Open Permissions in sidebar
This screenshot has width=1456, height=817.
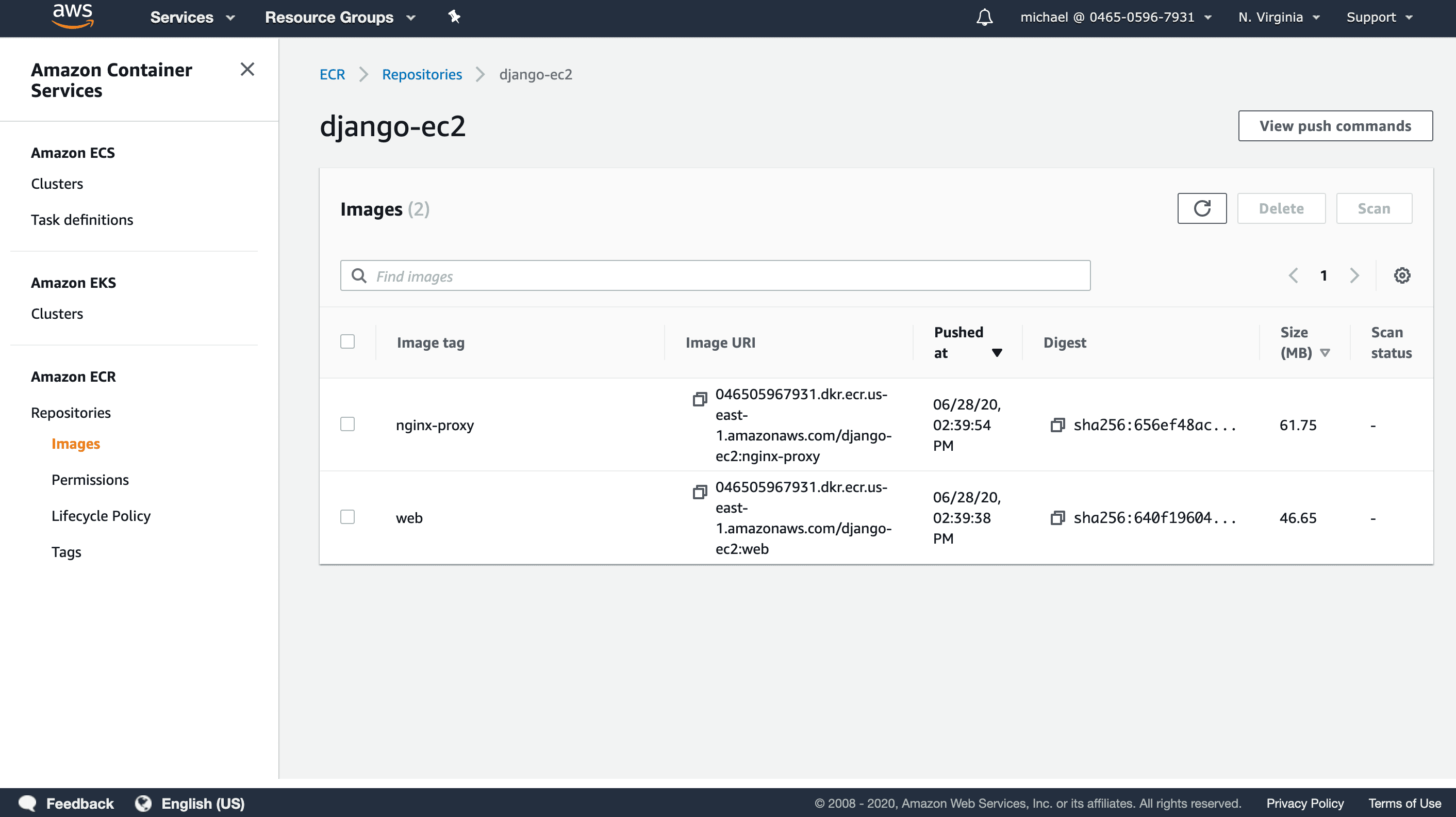coord(90,480)
